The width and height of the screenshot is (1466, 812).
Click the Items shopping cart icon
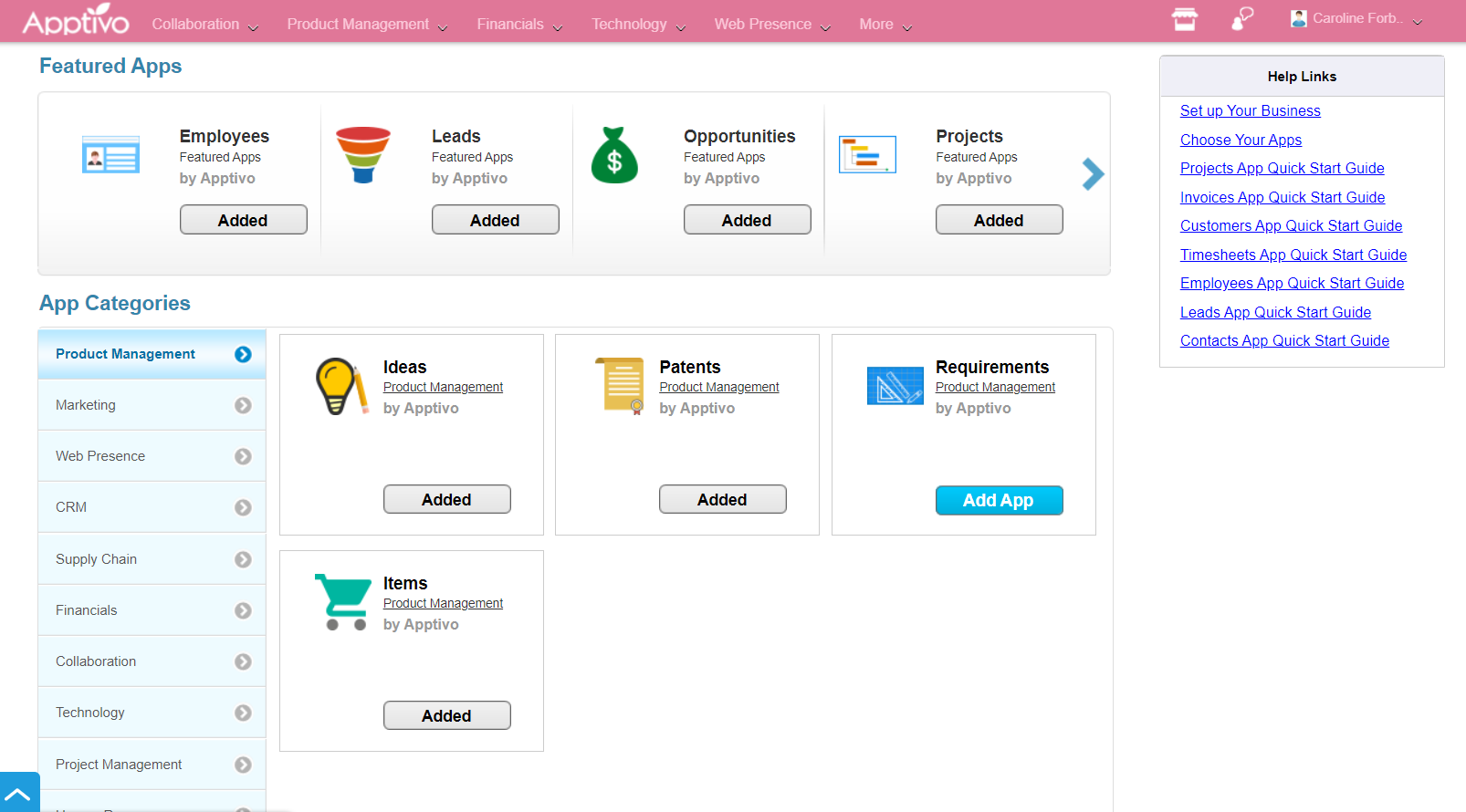point(342,602)
